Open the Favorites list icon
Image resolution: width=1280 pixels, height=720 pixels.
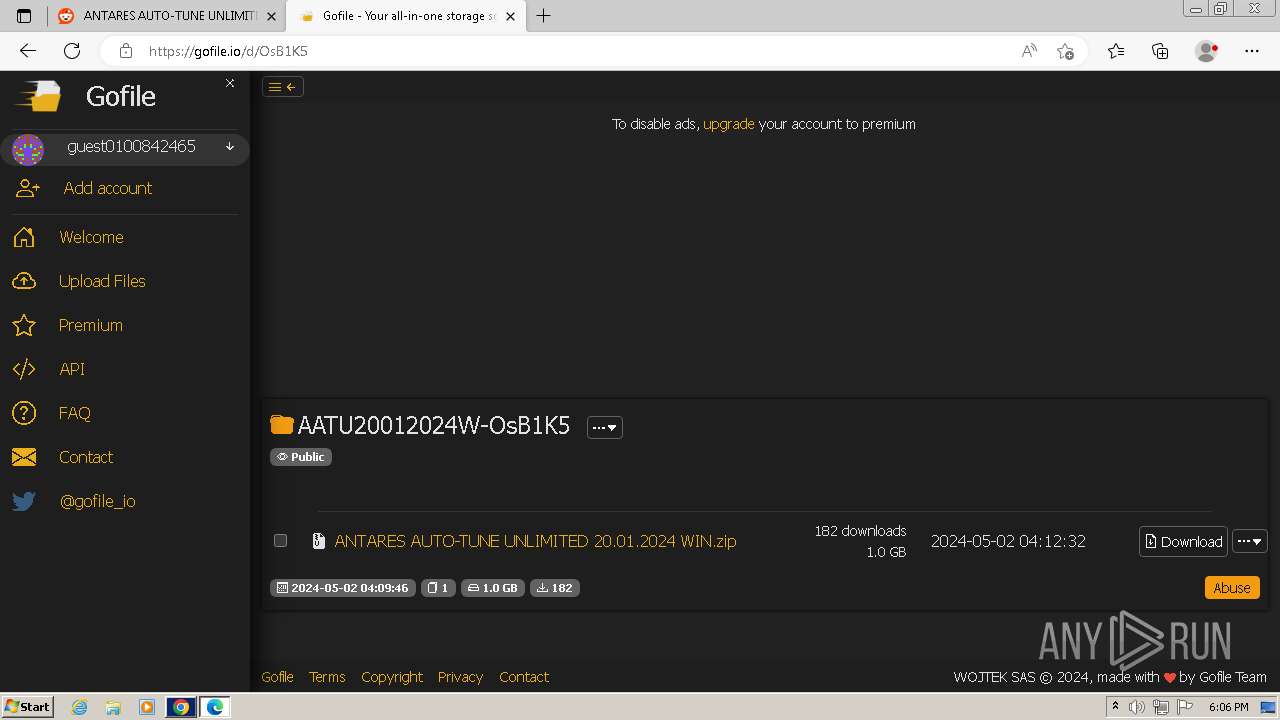1116,51
